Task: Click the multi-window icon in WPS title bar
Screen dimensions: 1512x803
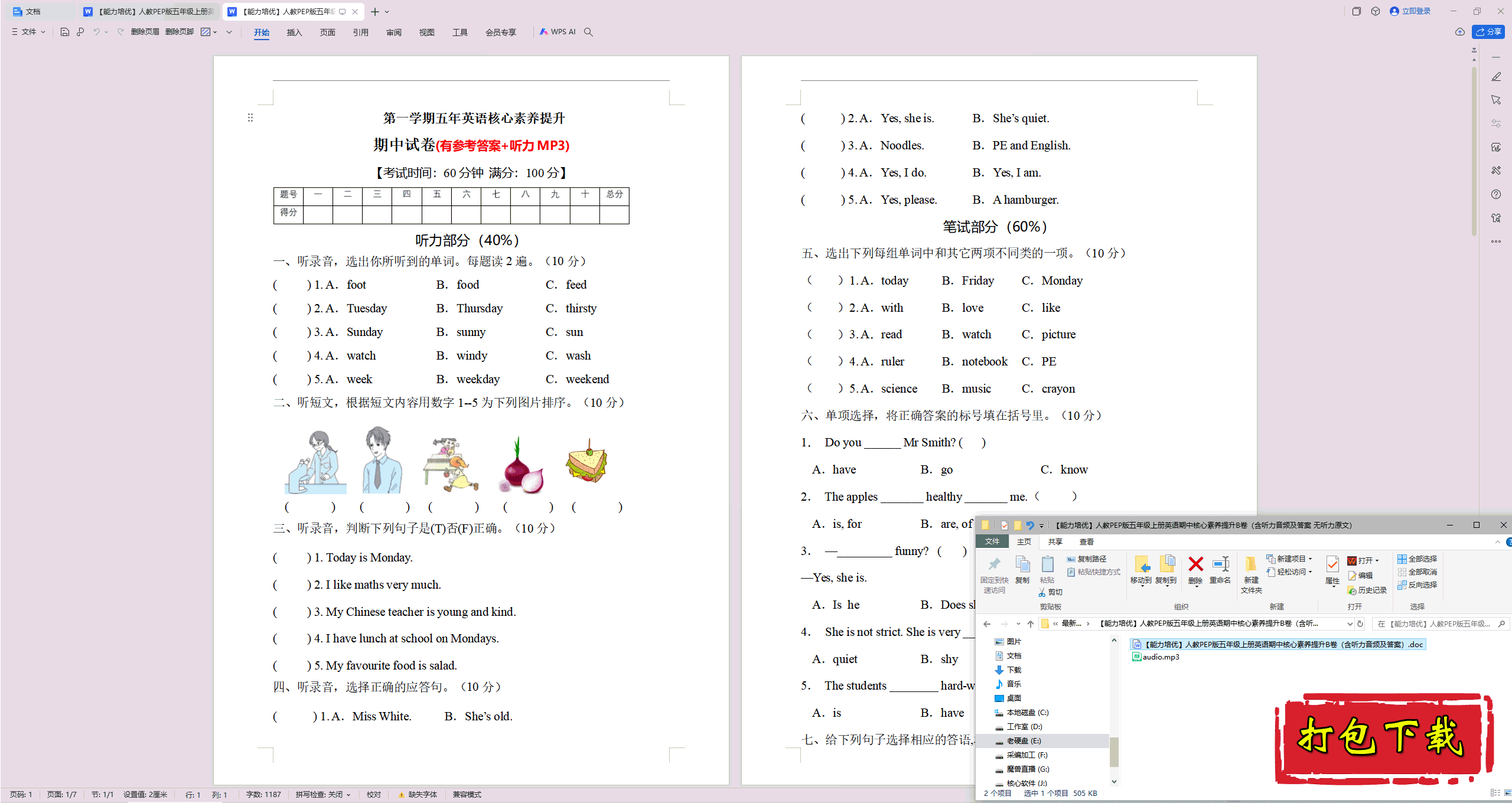Action: (1357, 11)
